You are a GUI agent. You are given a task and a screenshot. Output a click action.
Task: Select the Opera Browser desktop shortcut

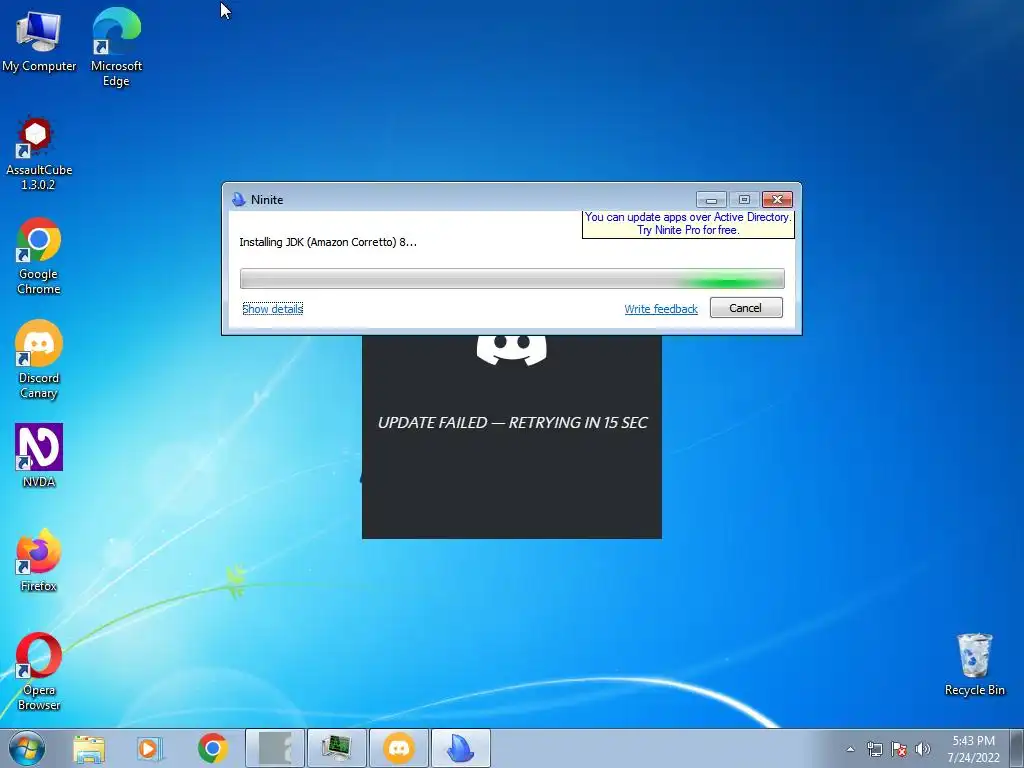click(39, 672)
